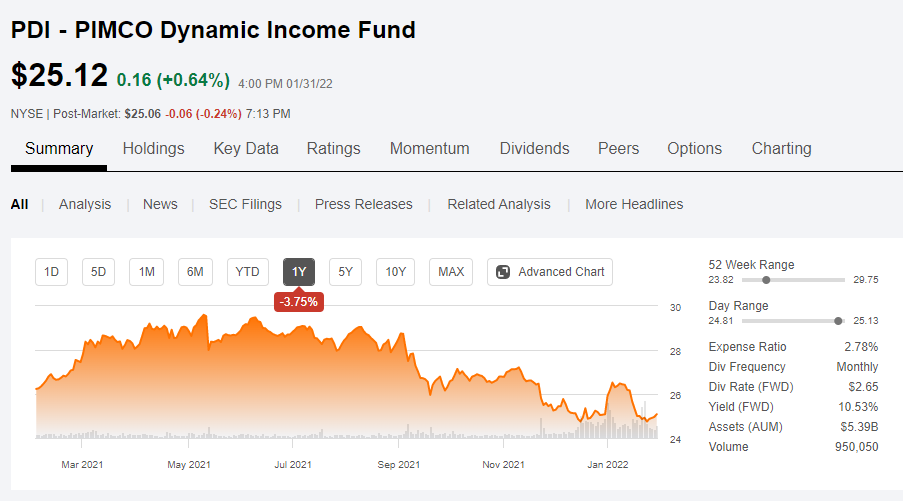
Task: Click the Volume value 950,050
Action: click(x=857, y=447)
